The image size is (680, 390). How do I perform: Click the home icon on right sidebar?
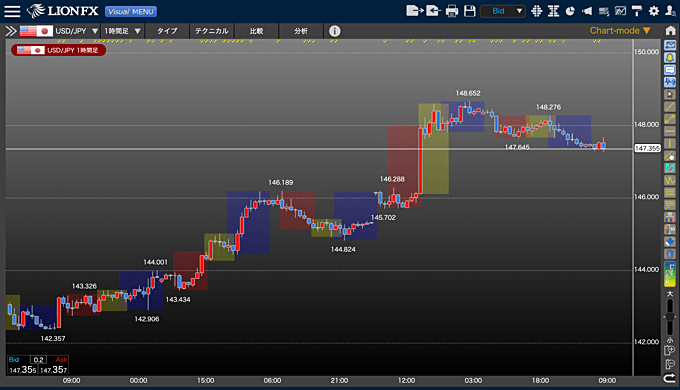pos(670,30)
